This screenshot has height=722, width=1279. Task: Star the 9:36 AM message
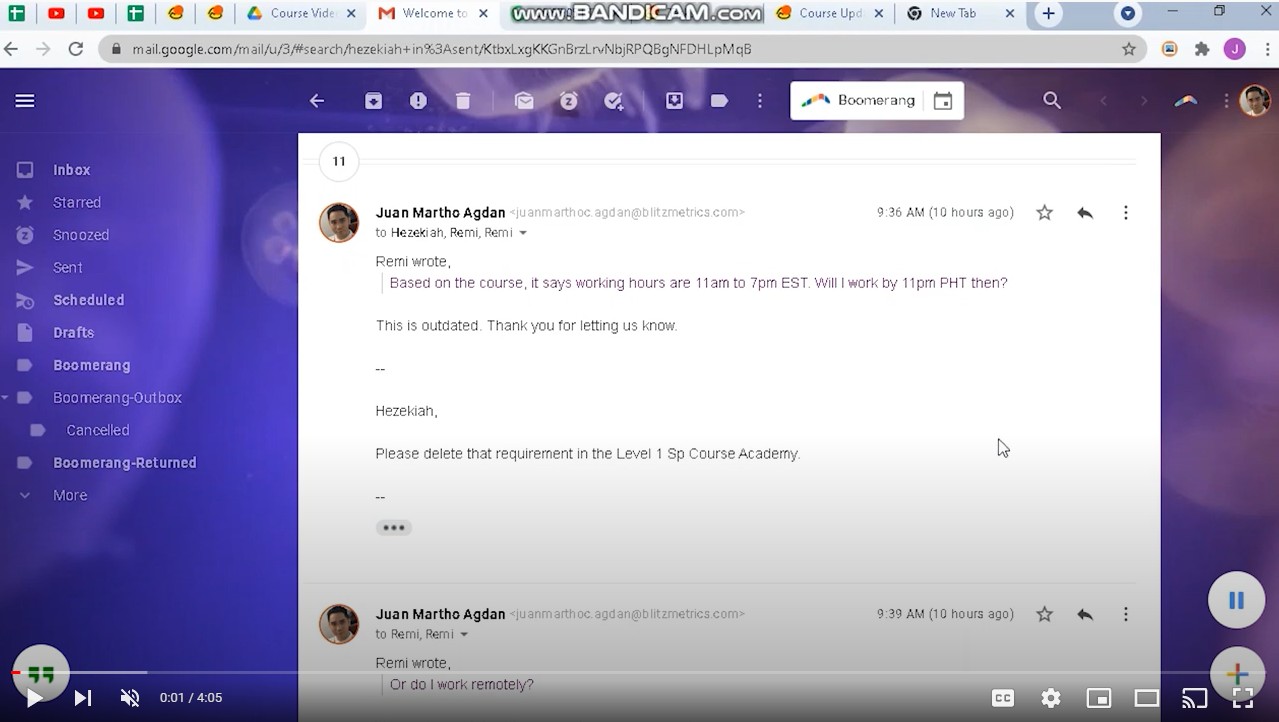click(x=1044, y=213)
